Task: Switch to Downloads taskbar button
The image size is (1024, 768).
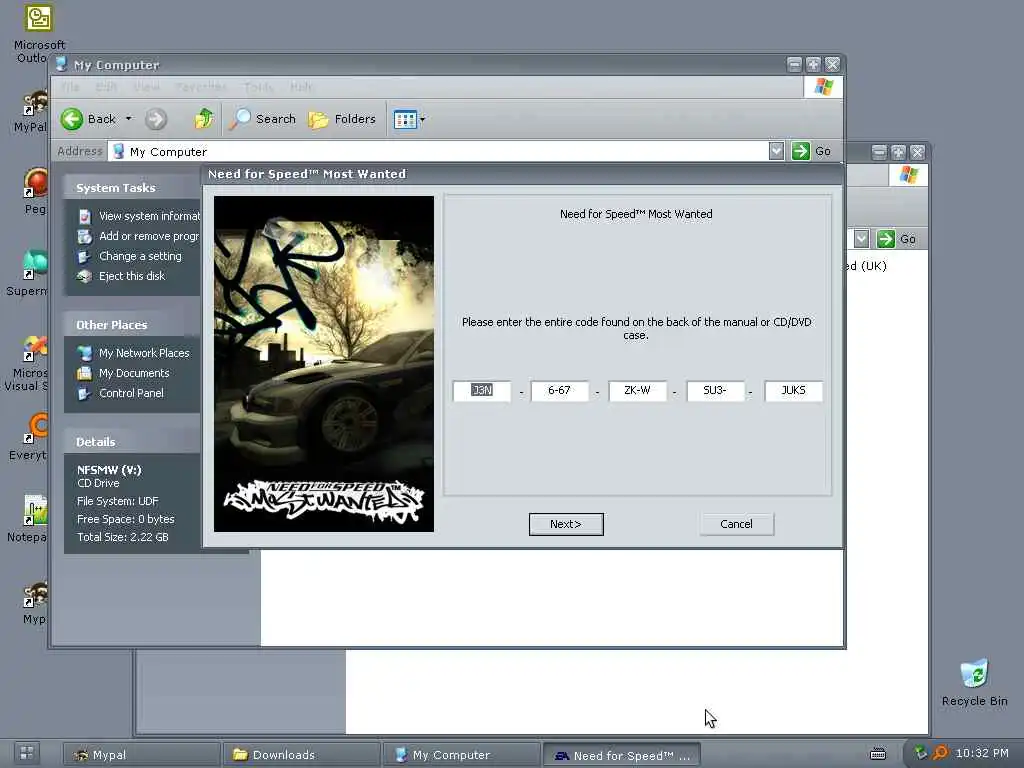Action: pyautogui.click(x=301, y=754)
